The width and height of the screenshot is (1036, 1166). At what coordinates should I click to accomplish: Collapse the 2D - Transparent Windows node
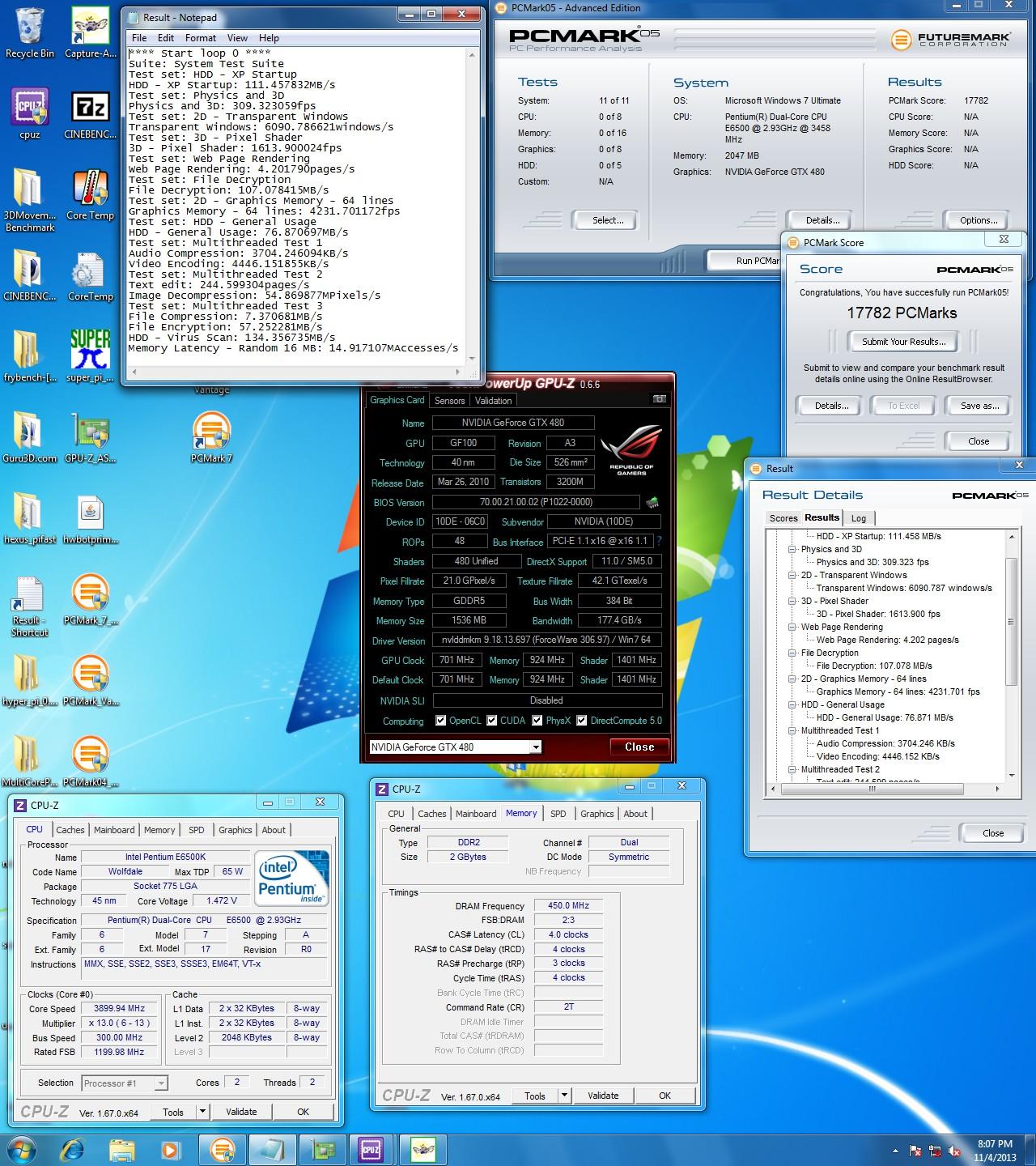[x=792, y=575]
